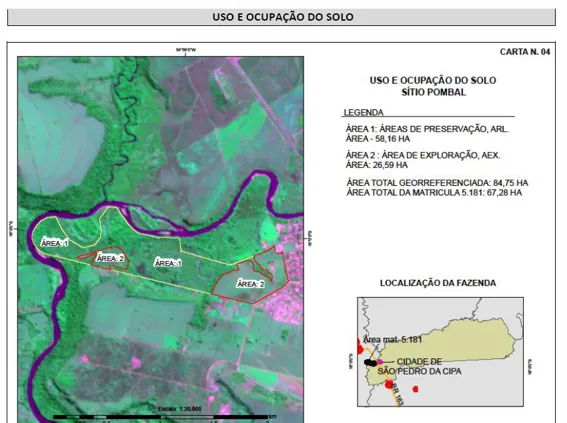Click the LEGENDA heading
567x423 pixels.
363,112
